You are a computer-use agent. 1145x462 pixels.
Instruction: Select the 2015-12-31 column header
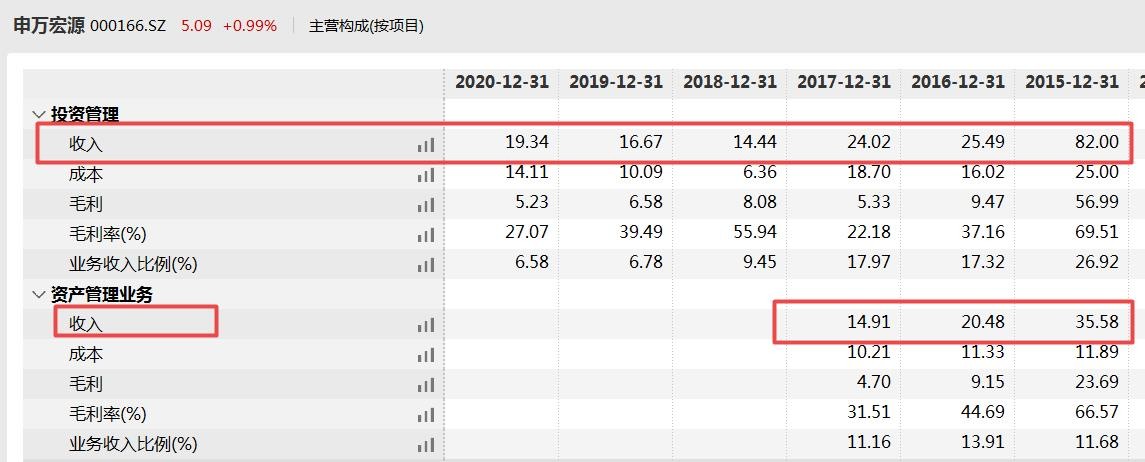tap(1071, 82)
